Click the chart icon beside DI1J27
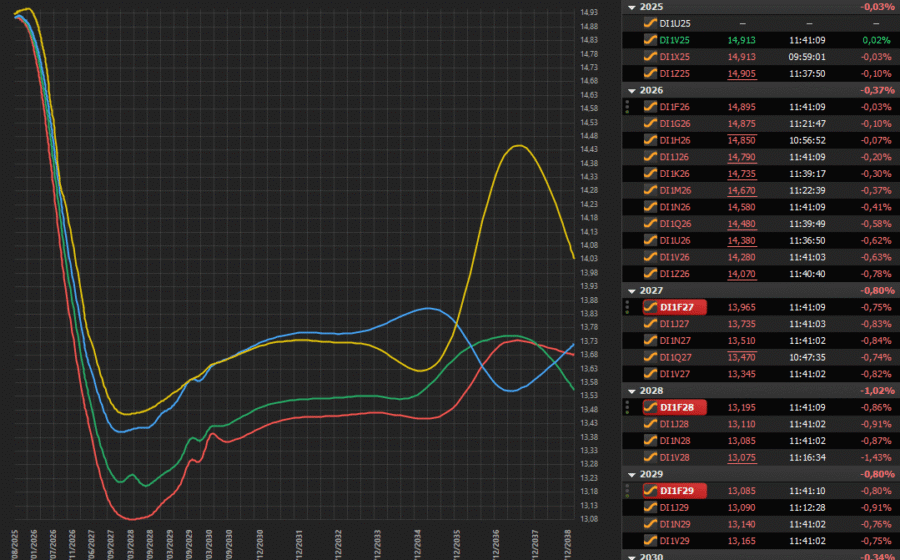900x560 pixels. [x=650, y=324]
